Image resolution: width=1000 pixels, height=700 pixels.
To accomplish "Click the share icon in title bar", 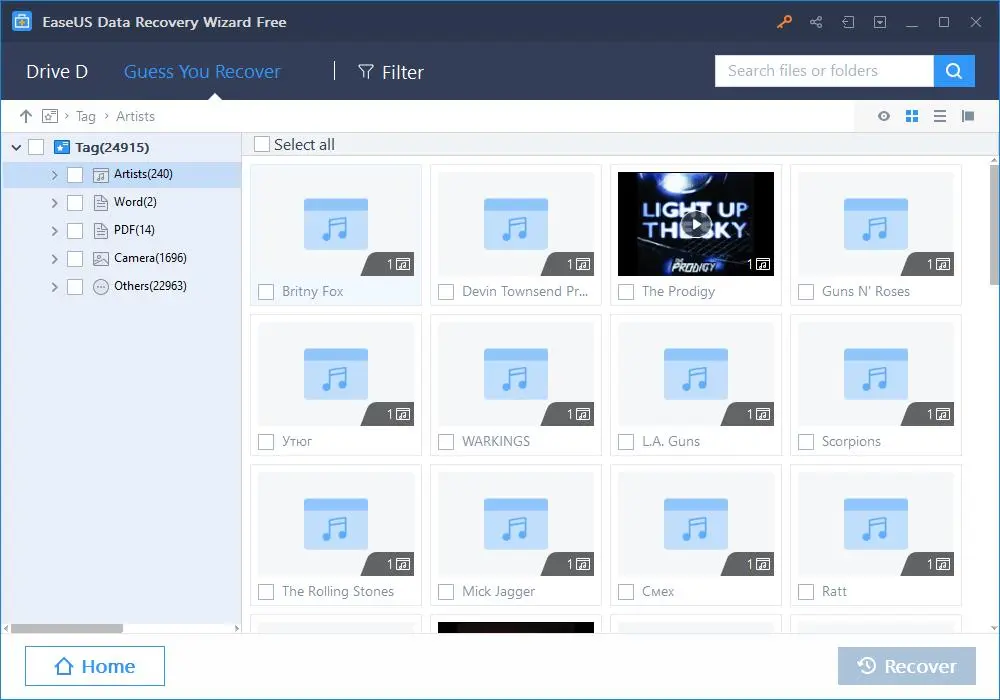I will [816, 22].
